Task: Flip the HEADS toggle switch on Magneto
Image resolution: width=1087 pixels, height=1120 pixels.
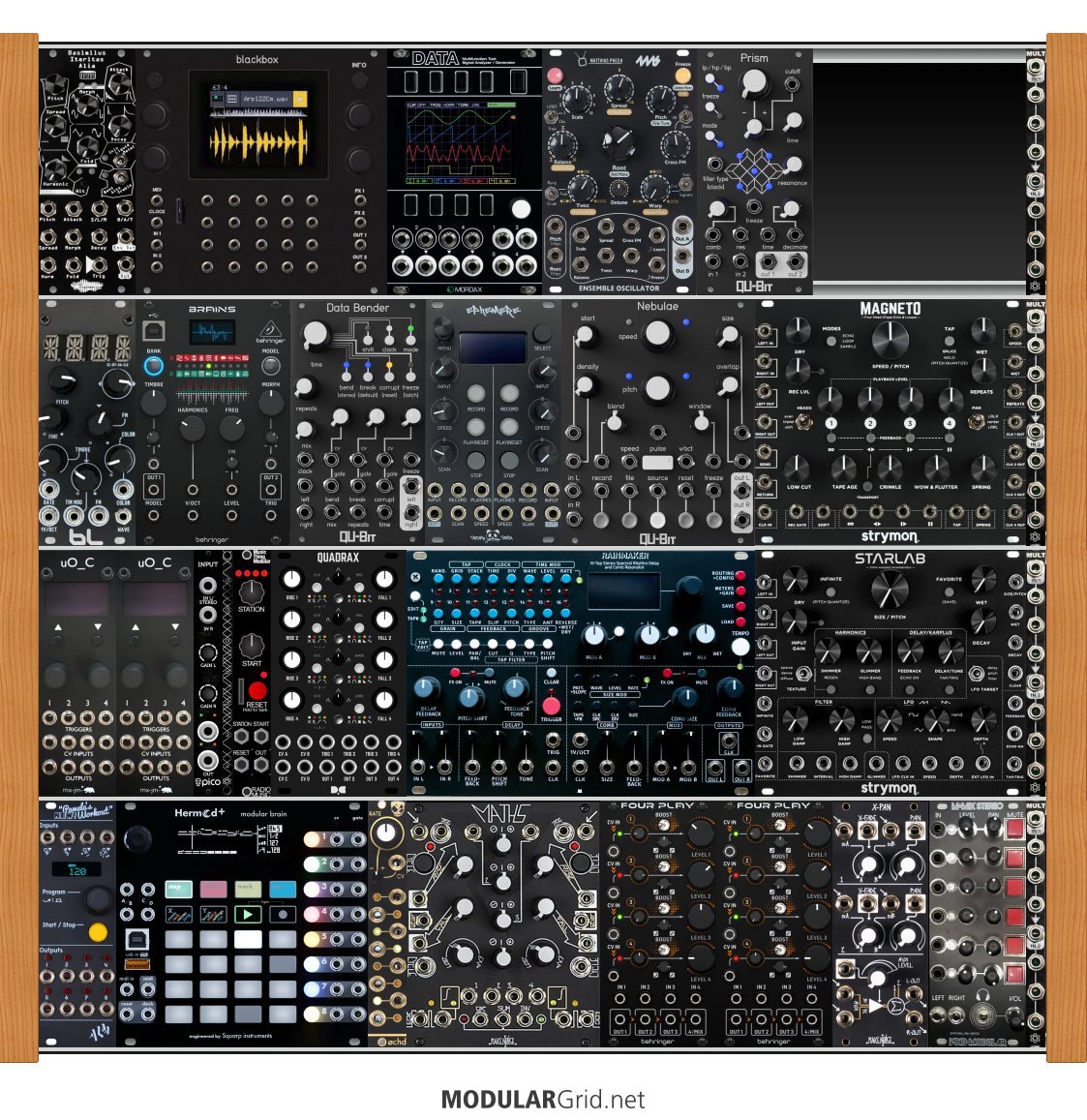Action: tap(803, 421)
